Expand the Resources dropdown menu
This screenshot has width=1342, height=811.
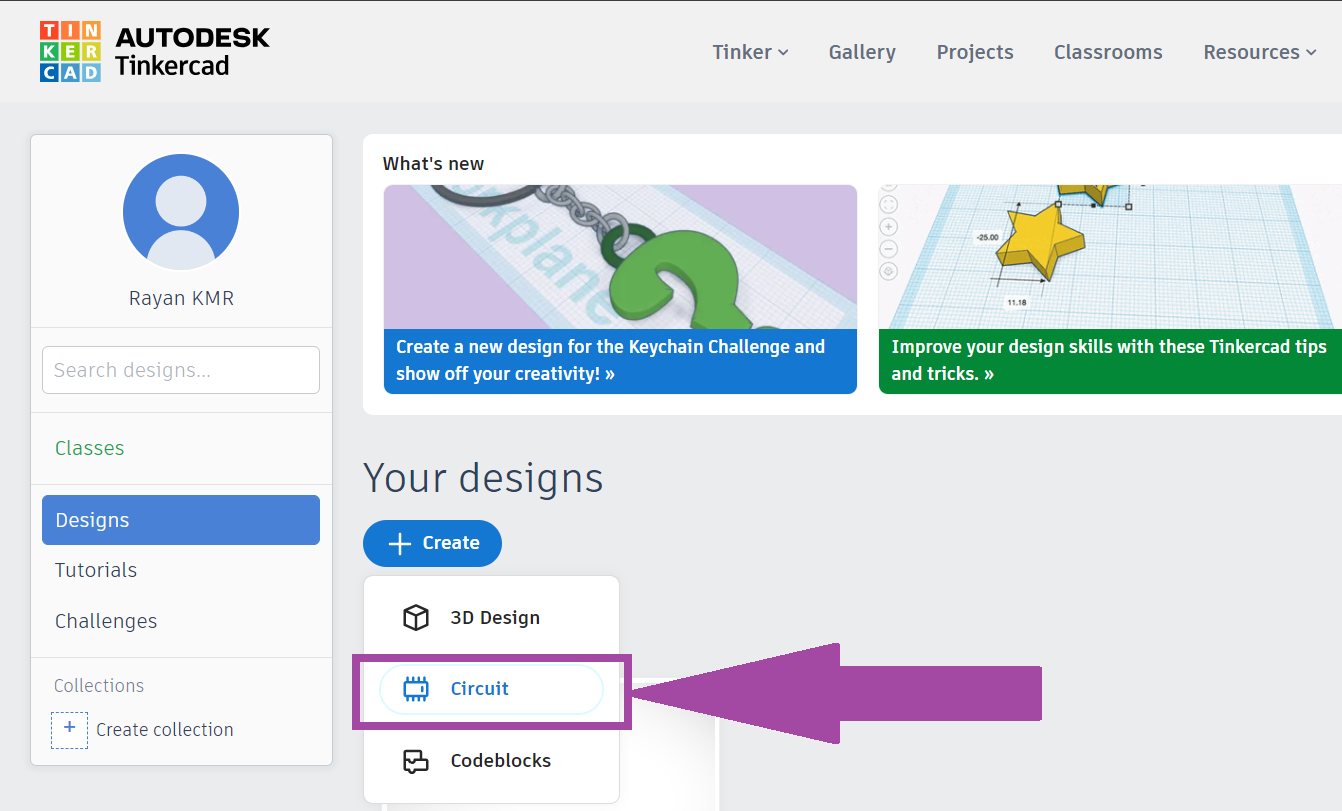(x=1259, y=52)
